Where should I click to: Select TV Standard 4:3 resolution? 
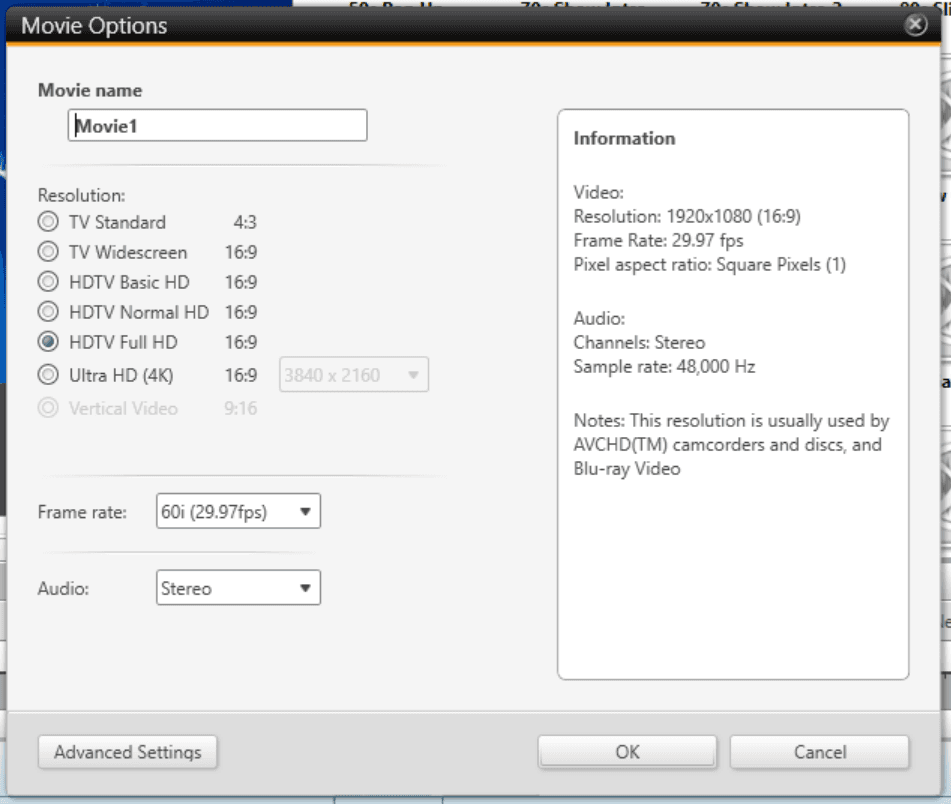pos(49,222)
